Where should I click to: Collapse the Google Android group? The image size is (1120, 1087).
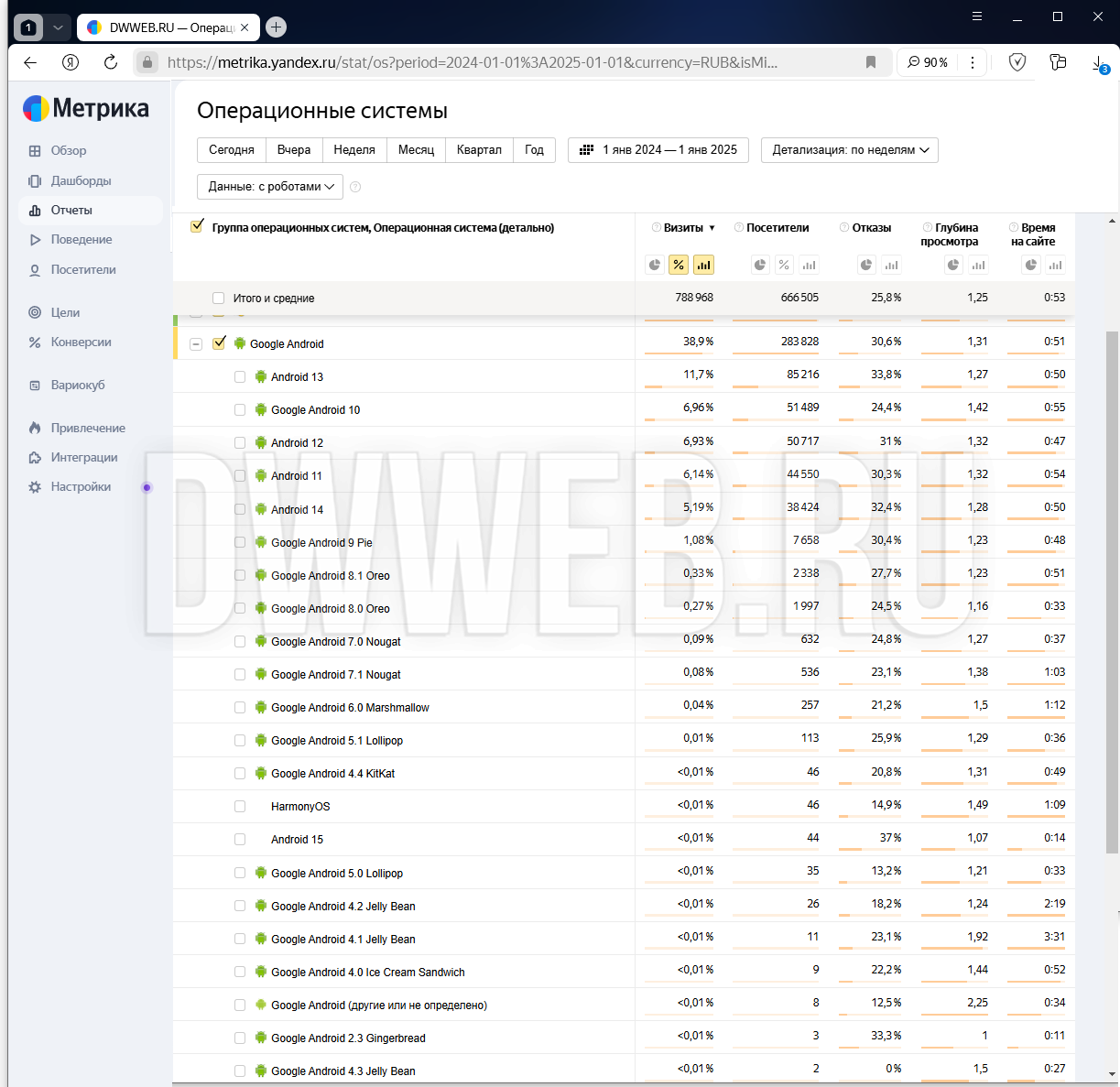tap(196, 344)
